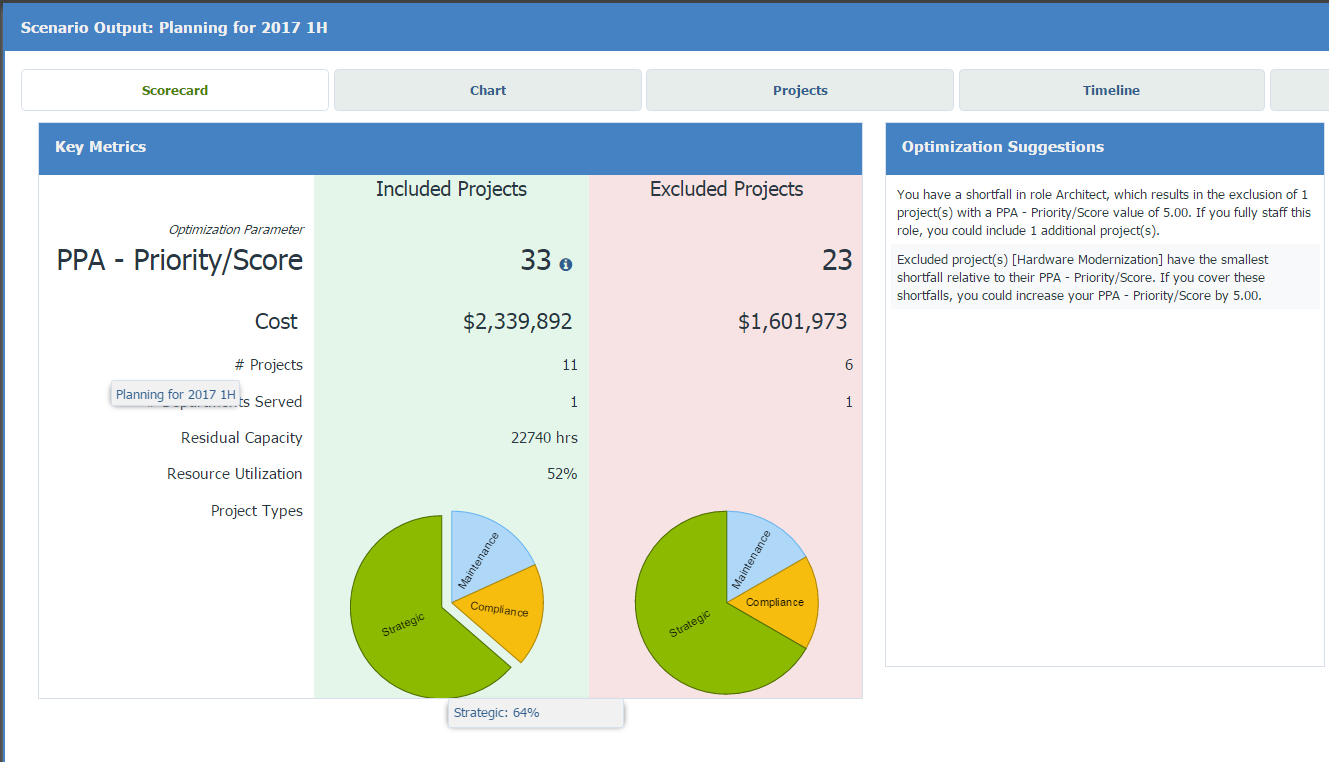Click the Optimization Suggestions panel header
Viewport: 1329px width, 762px height.
click(x=1104, y=147)
